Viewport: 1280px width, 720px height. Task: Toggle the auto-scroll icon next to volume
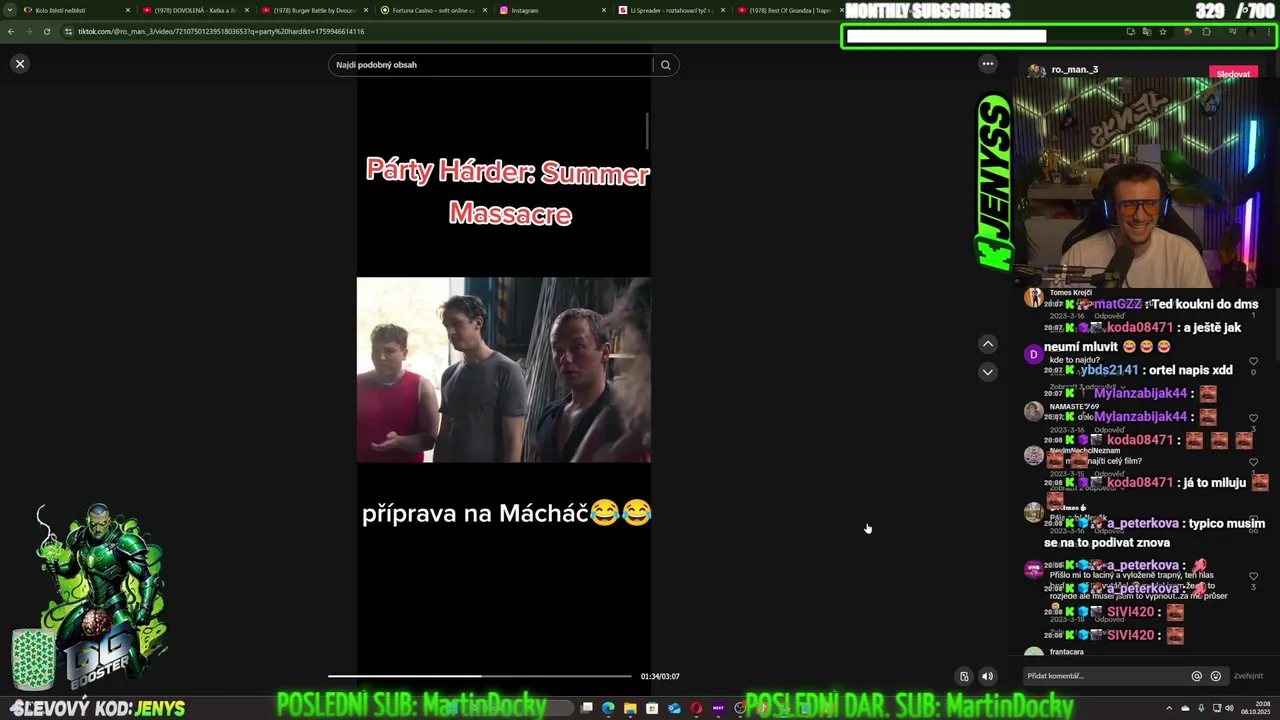[x=964, y=676]
